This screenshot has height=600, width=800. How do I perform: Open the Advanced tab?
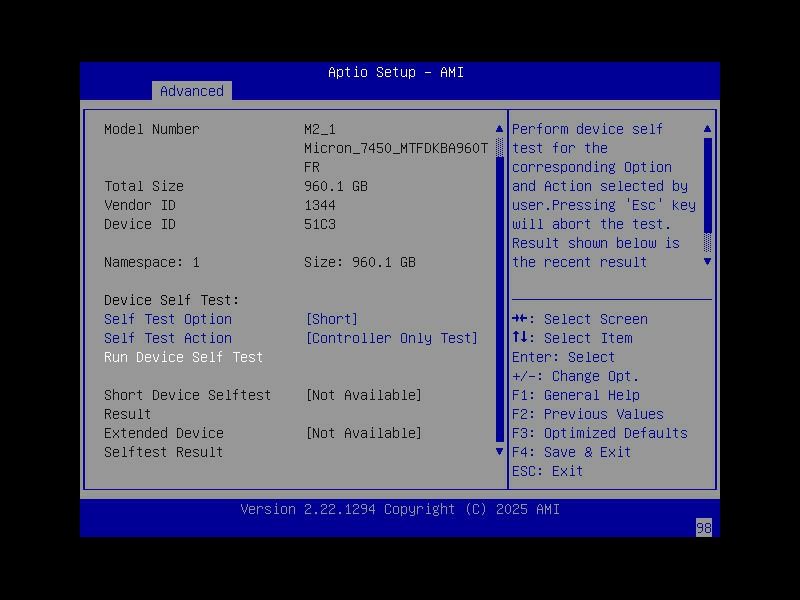[x=192, y=91]
